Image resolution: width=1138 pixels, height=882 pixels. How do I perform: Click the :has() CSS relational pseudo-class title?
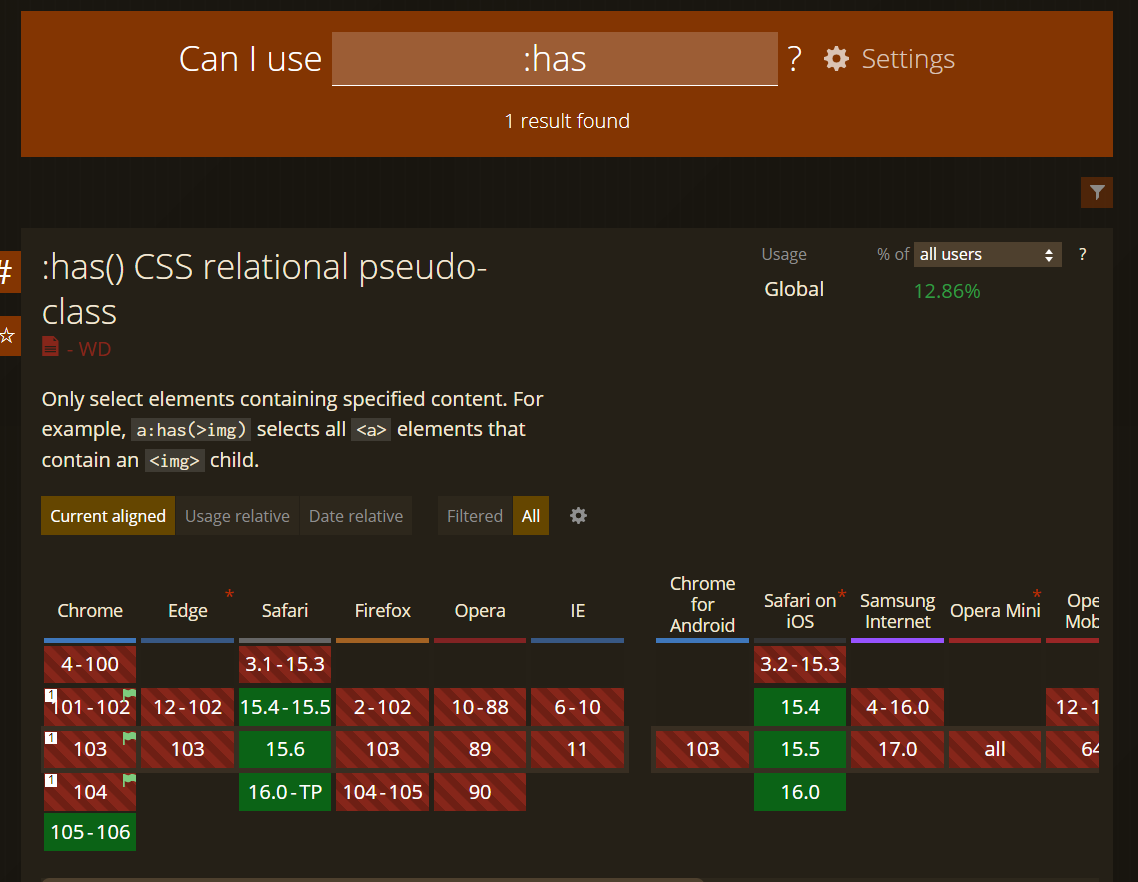[x=264, y=289]
